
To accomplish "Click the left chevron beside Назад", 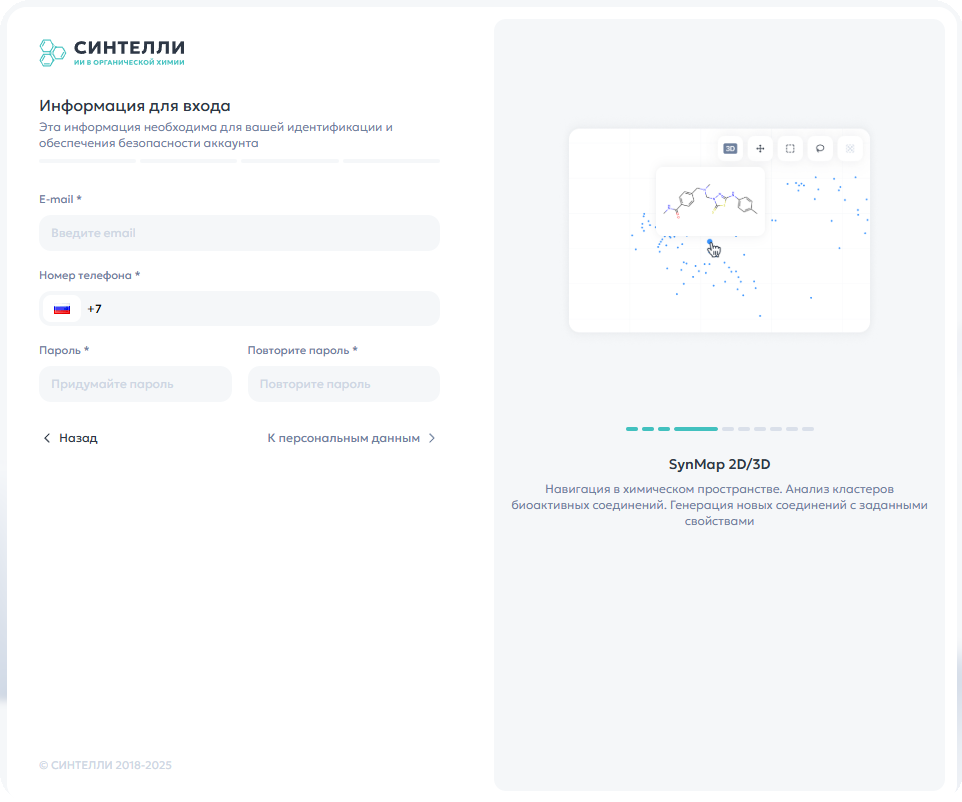I will click(x=47, y=438).
